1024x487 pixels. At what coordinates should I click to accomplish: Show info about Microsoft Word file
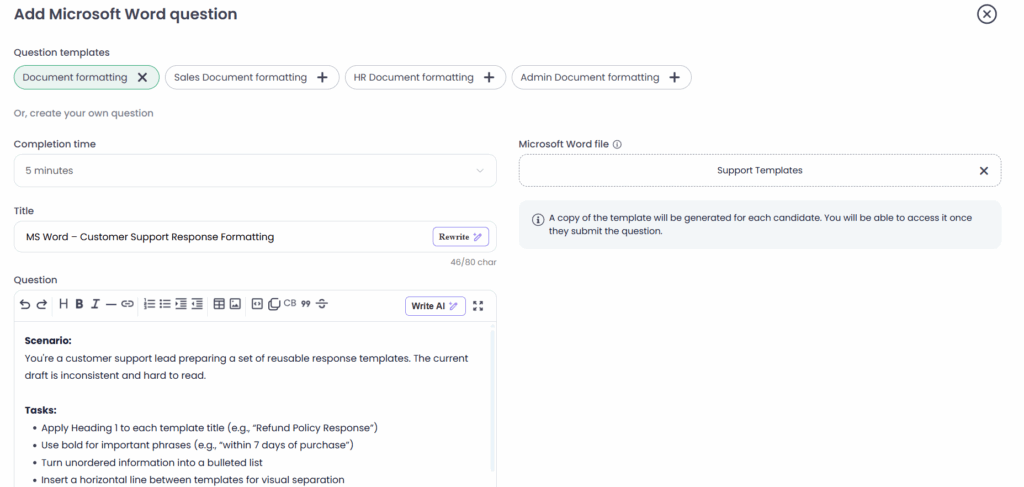pos(617,144)
